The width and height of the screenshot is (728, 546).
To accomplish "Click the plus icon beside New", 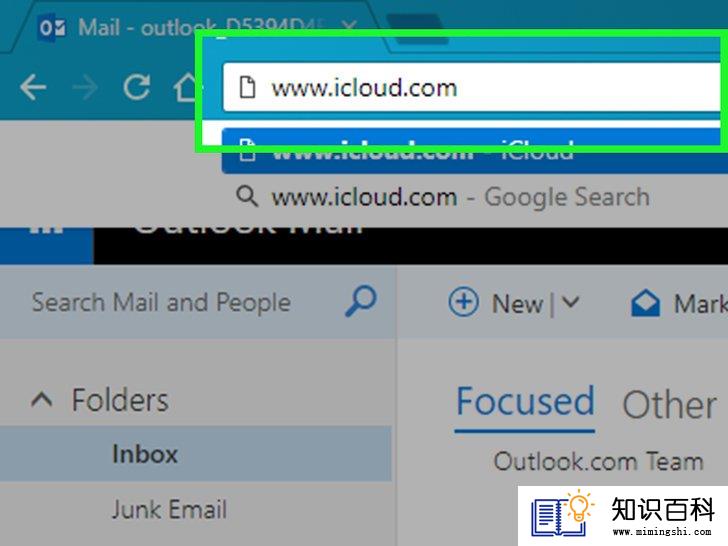I will click(x=463, y=302).
